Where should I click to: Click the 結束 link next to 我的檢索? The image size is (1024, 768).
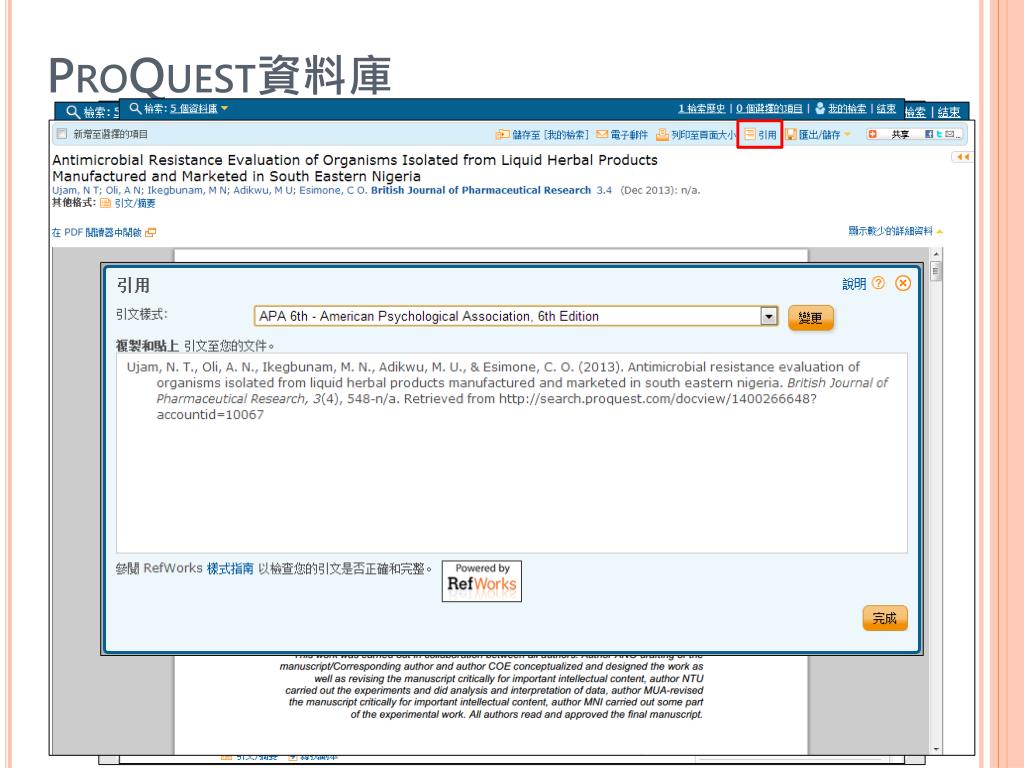pyautogui.click(x=886, y=108)
